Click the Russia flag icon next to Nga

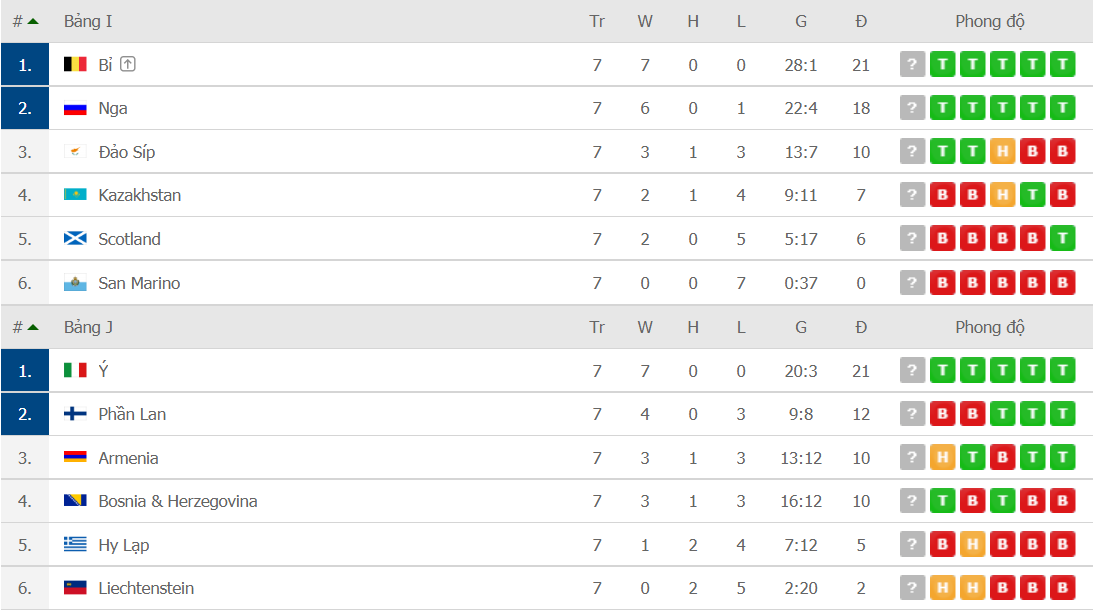coord(75,109)
